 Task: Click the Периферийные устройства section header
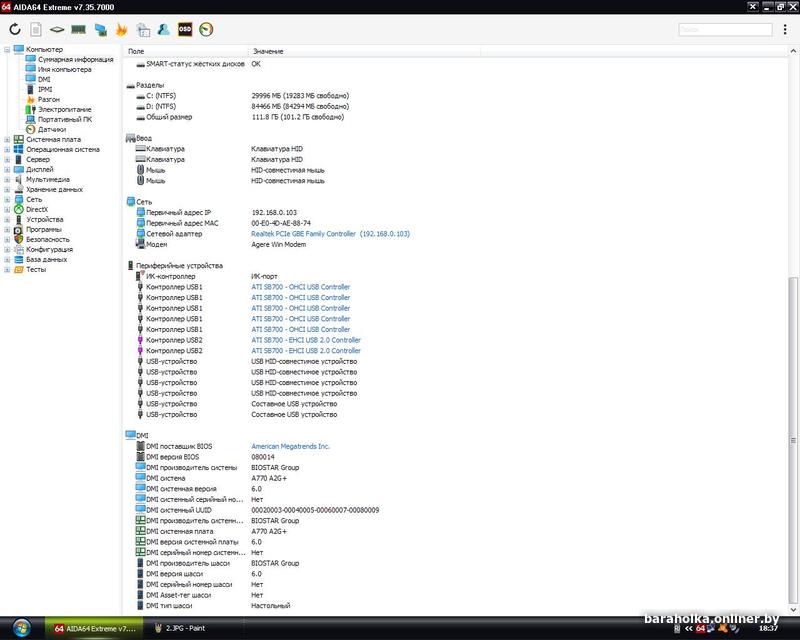click(x=179, y=265)
